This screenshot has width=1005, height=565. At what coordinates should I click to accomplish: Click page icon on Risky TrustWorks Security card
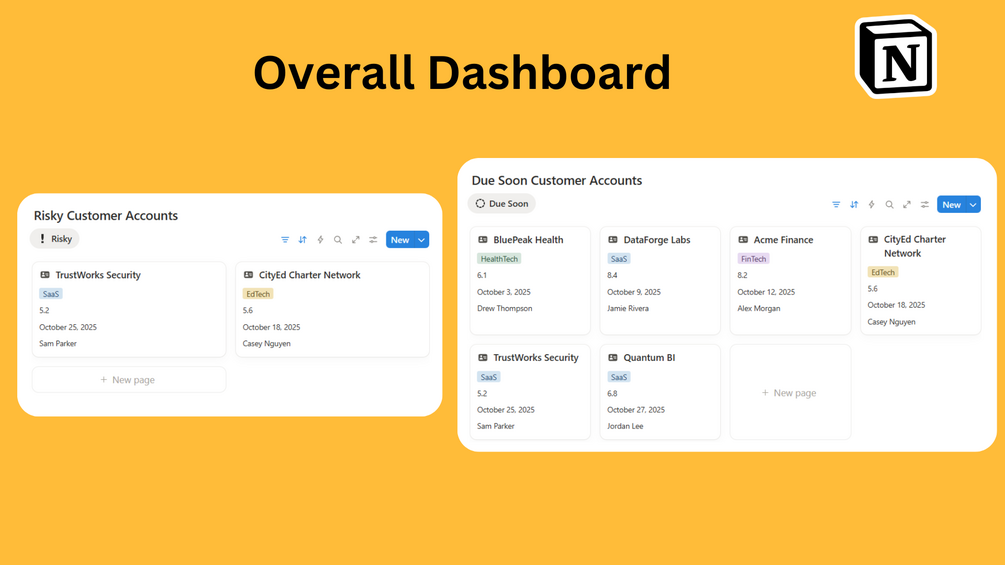coord(45,275)
